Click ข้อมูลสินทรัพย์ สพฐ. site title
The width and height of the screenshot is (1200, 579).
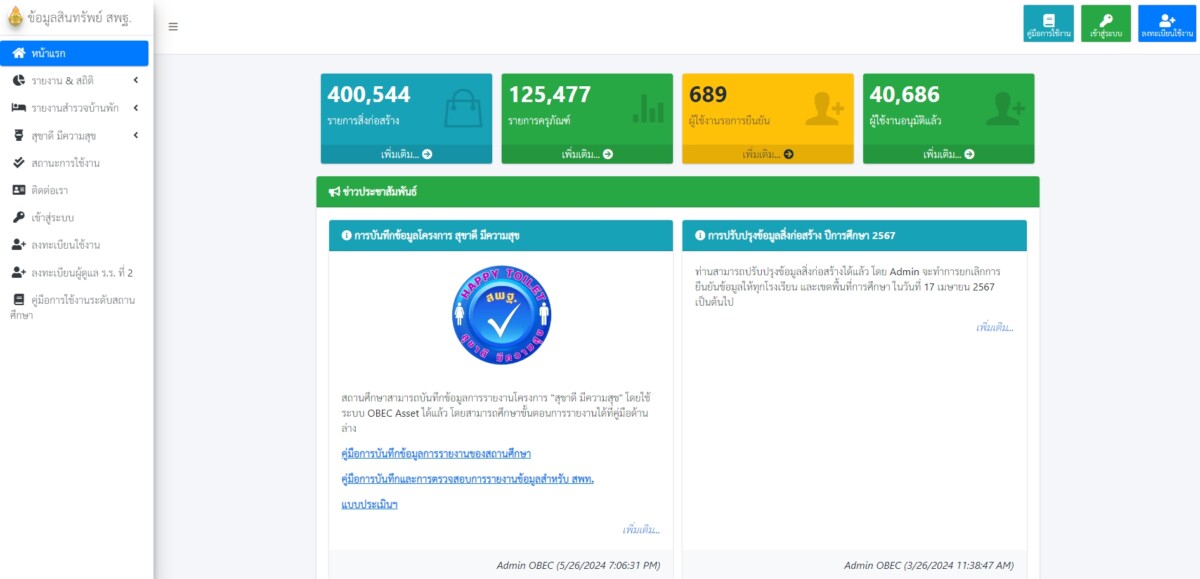pos(80,19)
